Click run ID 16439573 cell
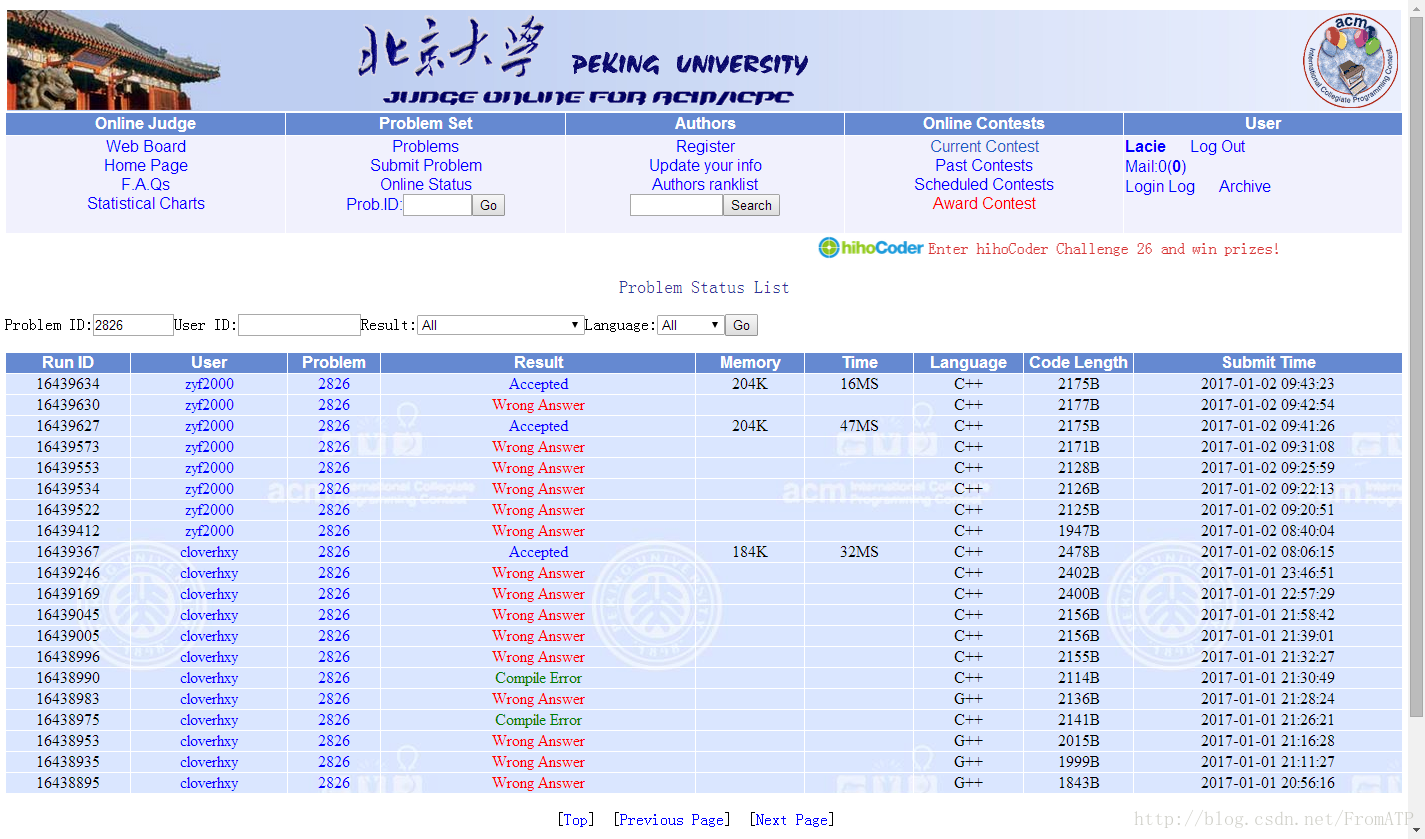The width and height of the screenshot is (1425, 839). [68, 447]
